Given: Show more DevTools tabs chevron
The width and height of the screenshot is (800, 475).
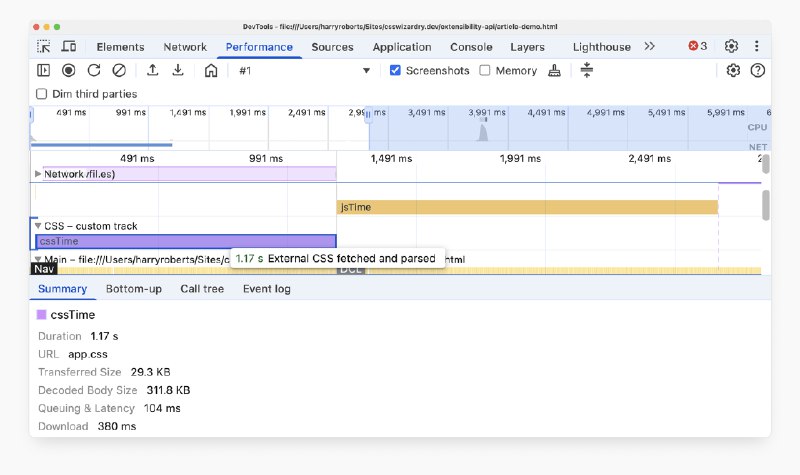Looking at the screenshot, I should click(649, 46).
